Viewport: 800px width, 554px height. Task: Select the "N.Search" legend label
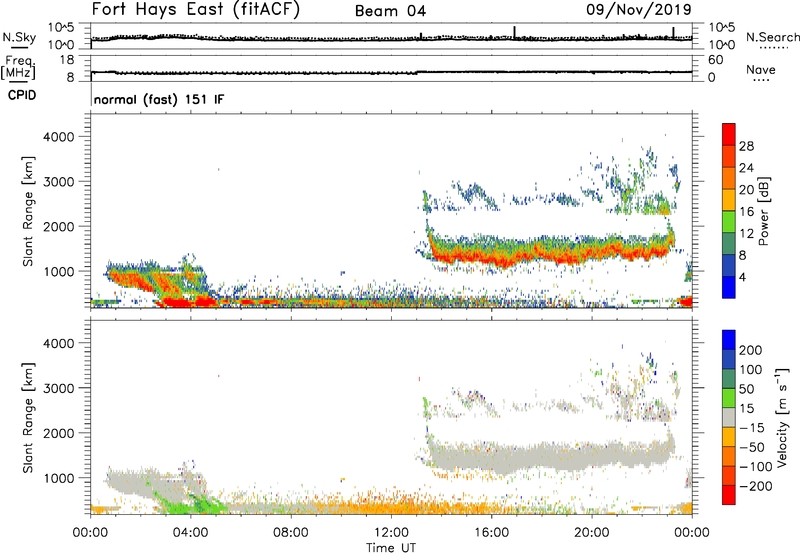pyautogui.click(x=772, y=37)
